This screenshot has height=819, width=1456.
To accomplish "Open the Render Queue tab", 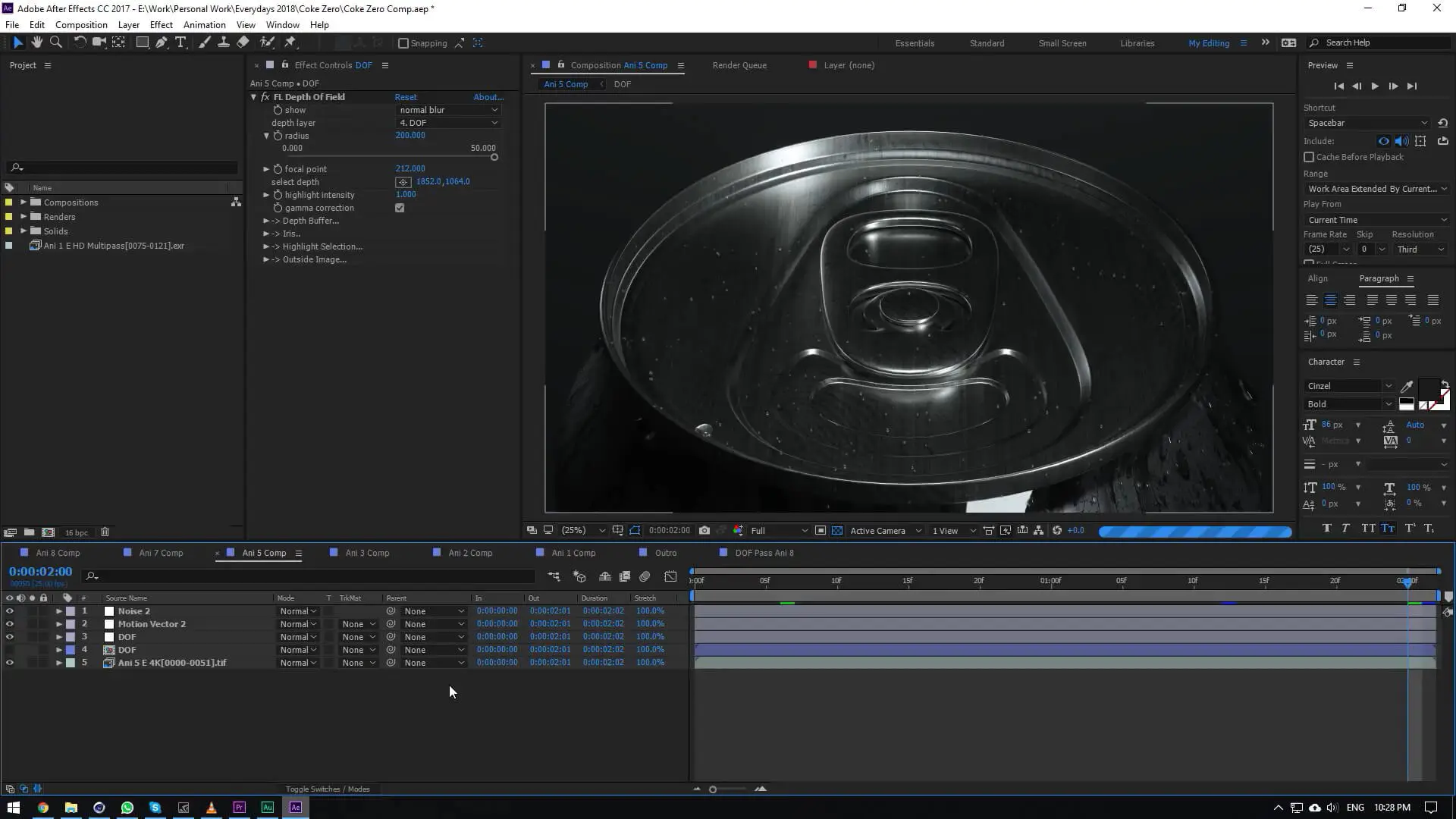I will click(739, 65).
